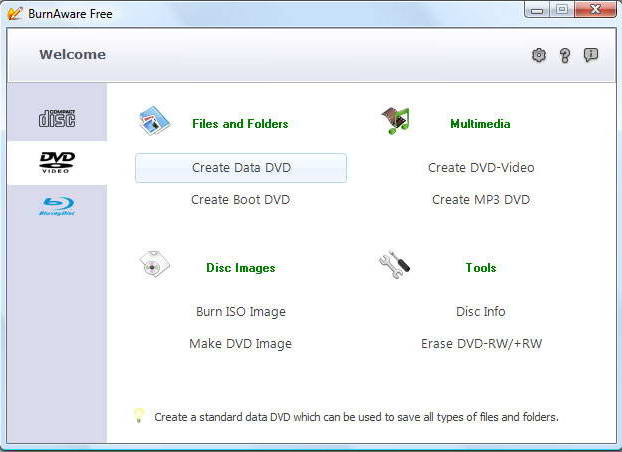Viewport: 622px width, 452px height.
Task: Open the settings gear icon
Action: (538, 55)
